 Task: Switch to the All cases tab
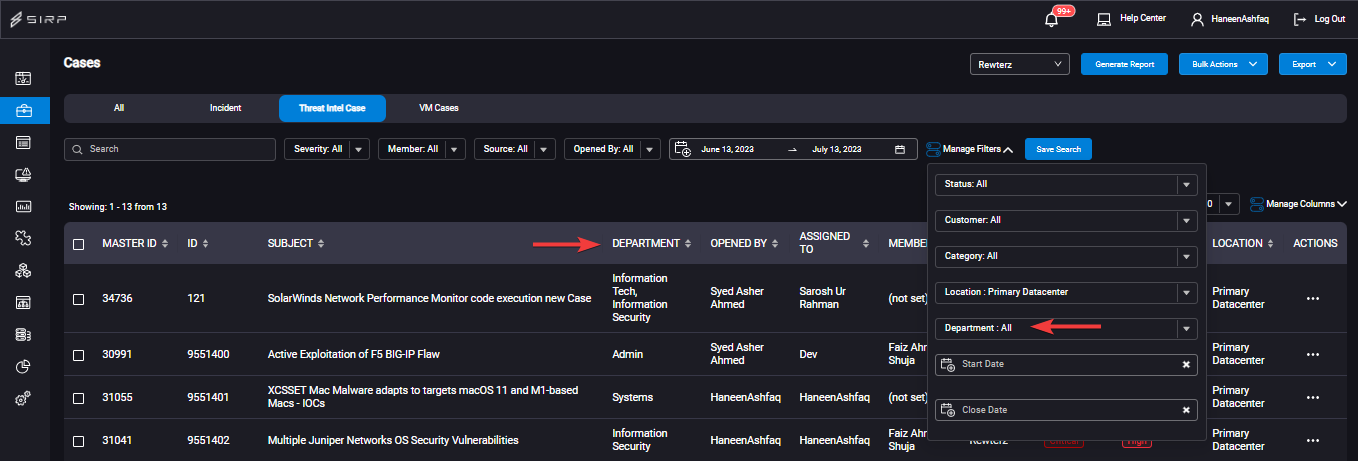(119, 108)
